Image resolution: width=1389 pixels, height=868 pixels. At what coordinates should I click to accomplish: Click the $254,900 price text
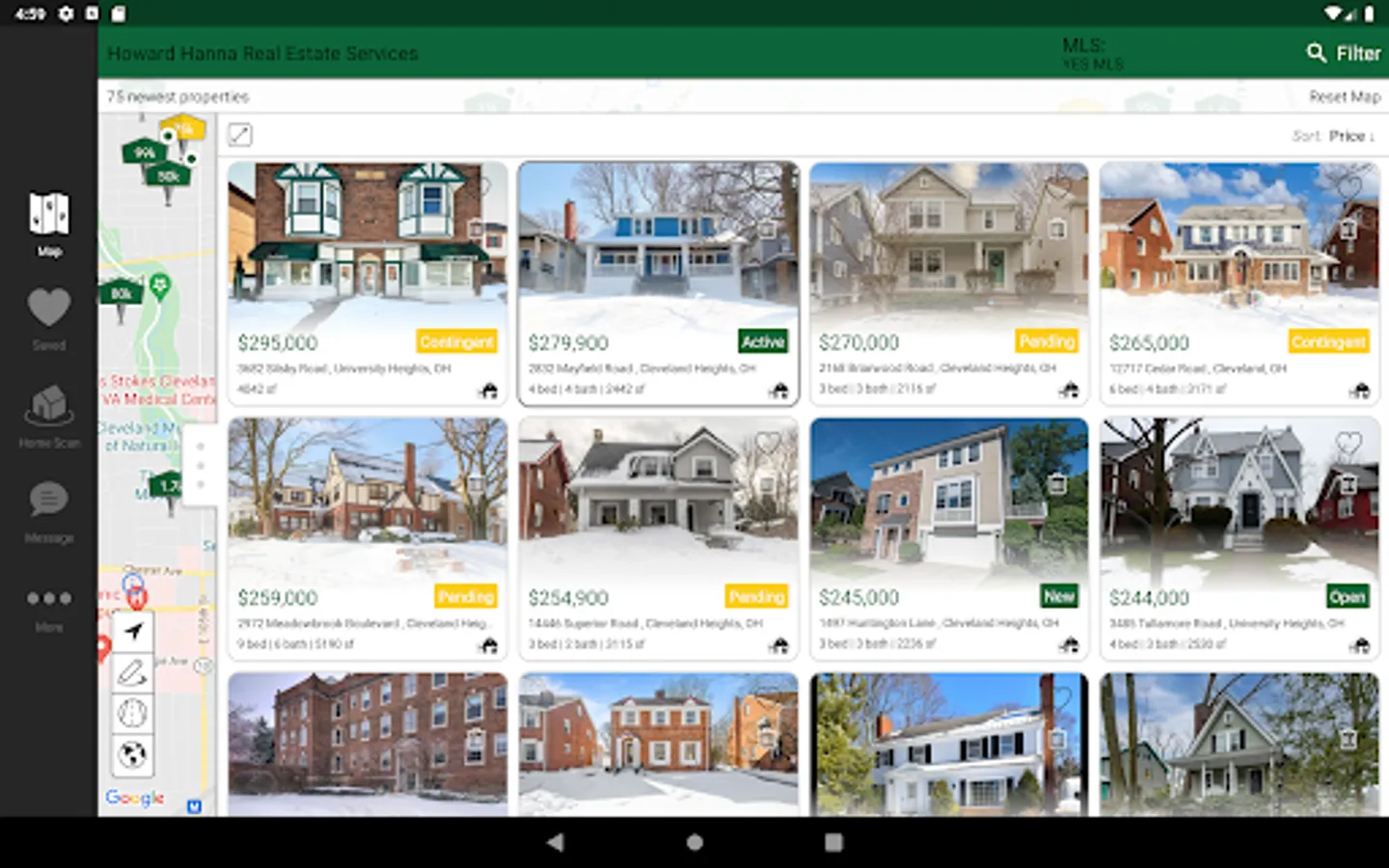[x=568, y=598]
